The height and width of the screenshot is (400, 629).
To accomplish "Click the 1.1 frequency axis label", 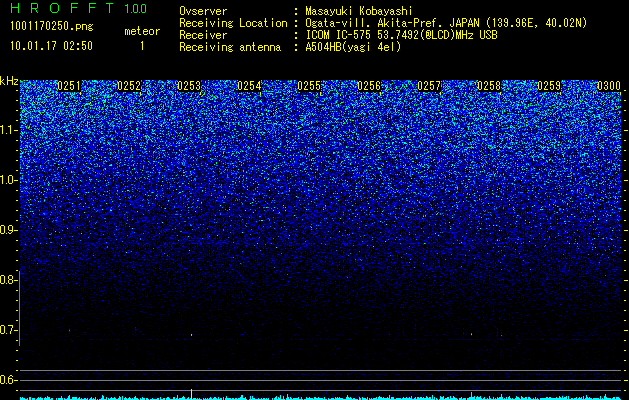I will 8,130.
